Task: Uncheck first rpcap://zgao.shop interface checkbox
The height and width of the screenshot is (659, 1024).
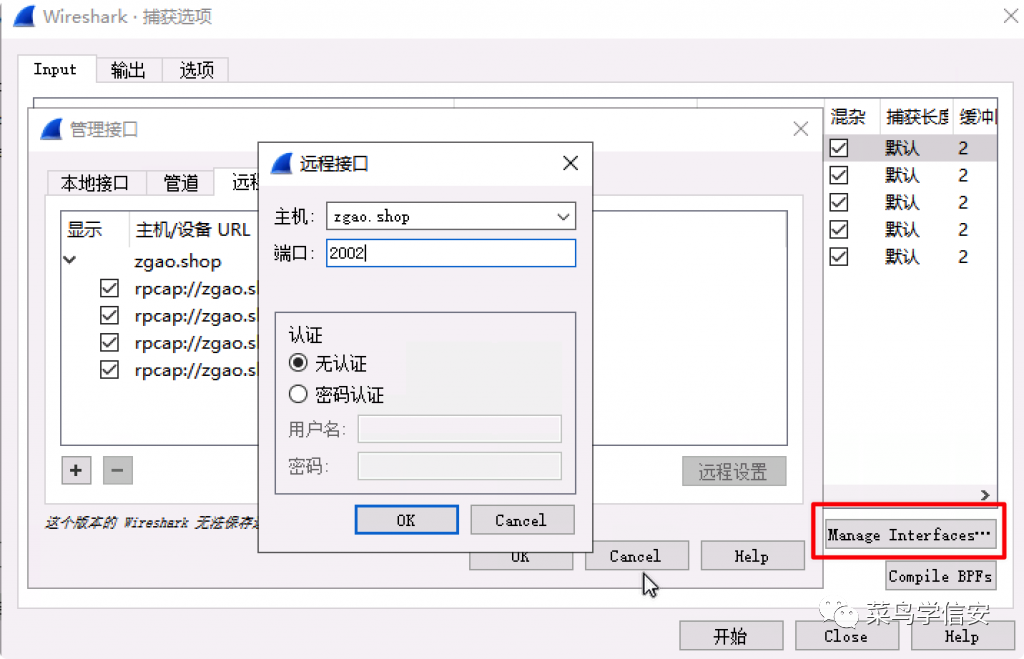Action: 110,288
